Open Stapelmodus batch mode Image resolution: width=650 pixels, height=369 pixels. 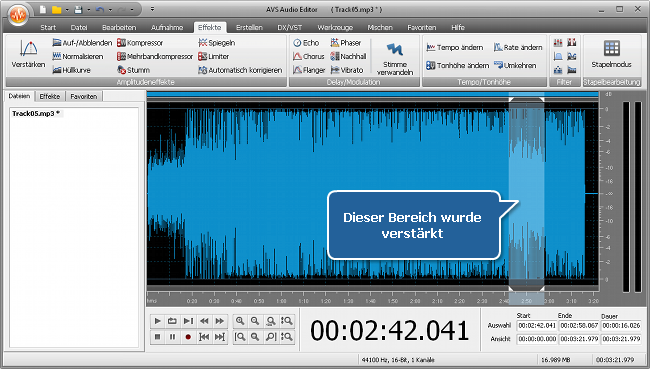pyautogui.click(x=611, y=54)
